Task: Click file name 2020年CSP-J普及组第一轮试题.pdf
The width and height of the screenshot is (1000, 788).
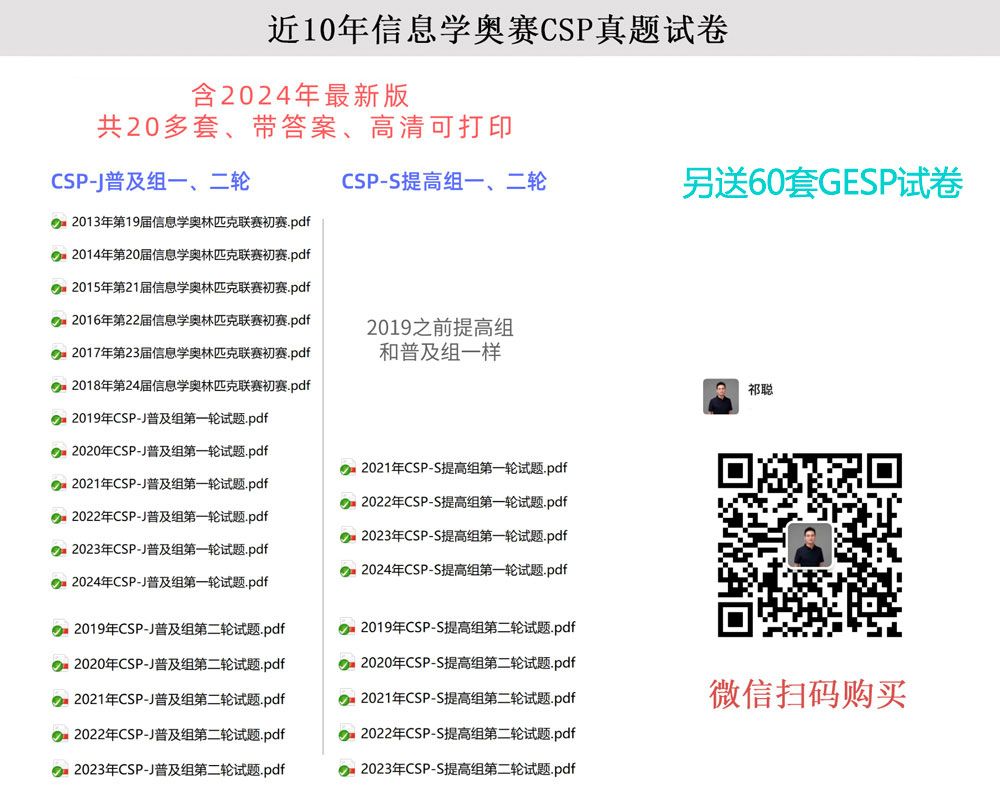Action: [170, 451]
